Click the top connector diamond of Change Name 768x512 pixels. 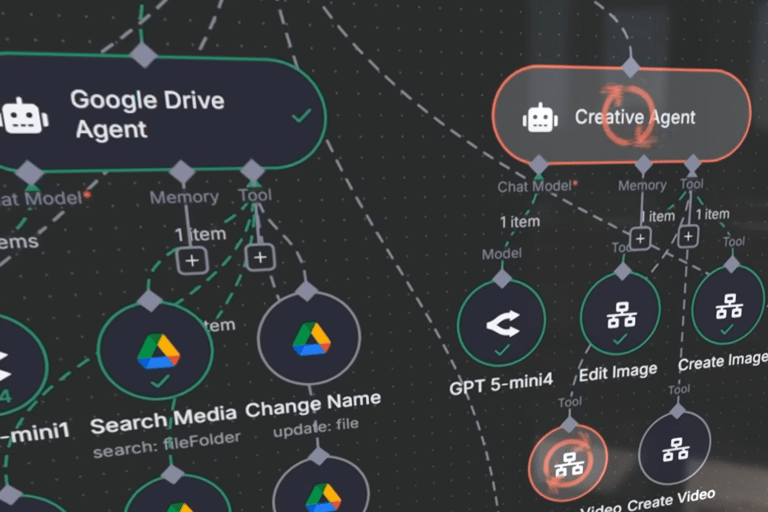coord(307,291)
